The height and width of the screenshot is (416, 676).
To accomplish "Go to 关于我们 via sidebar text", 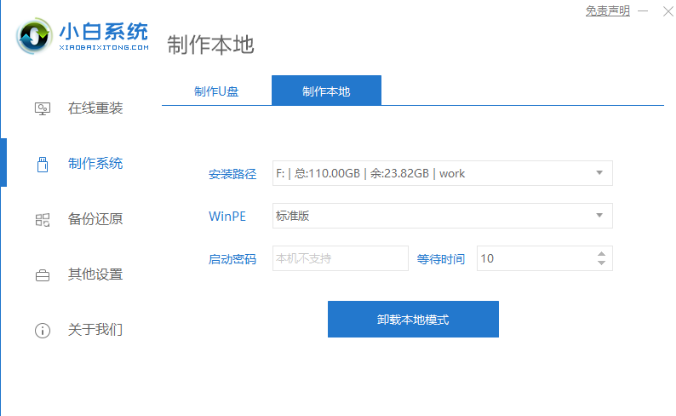I will click(95, 329).
